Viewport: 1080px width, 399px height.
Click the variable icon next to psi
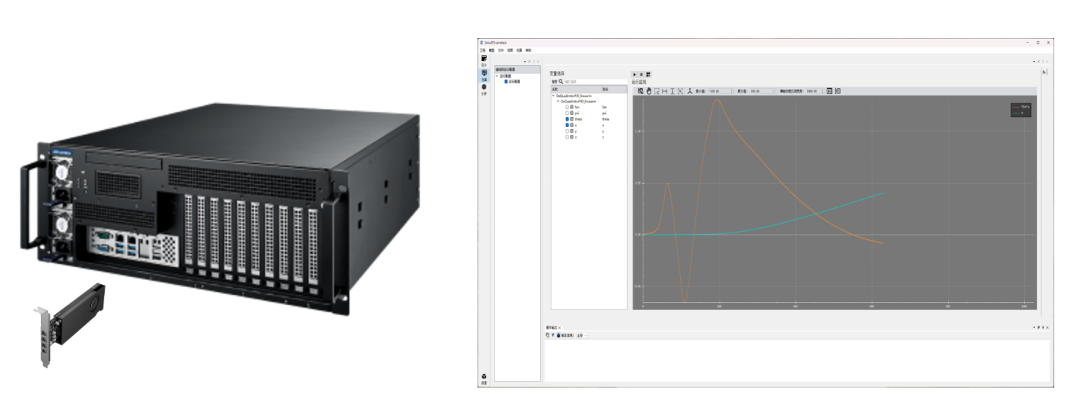[572, 113]
